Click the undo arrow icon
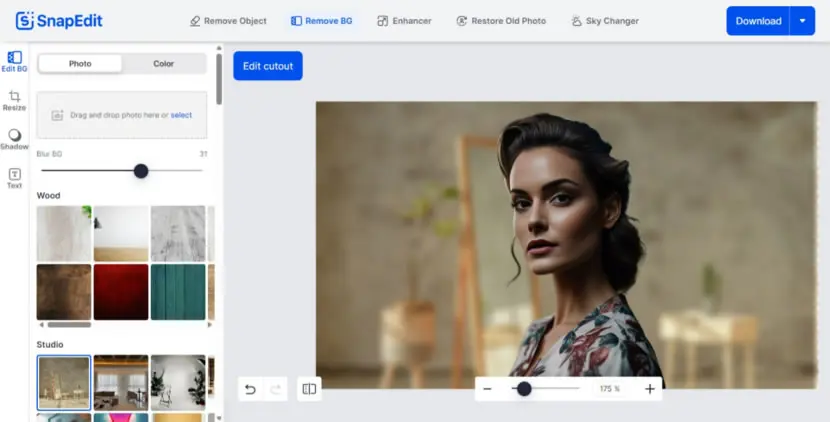The width and height of the screenshot is (830, 422). [x=250, y=390]
